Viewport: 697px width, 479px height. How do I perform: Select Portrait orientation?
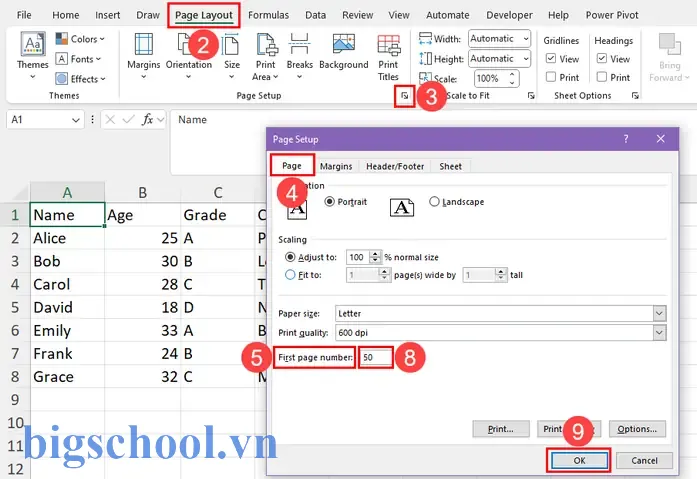coord(329,201)
